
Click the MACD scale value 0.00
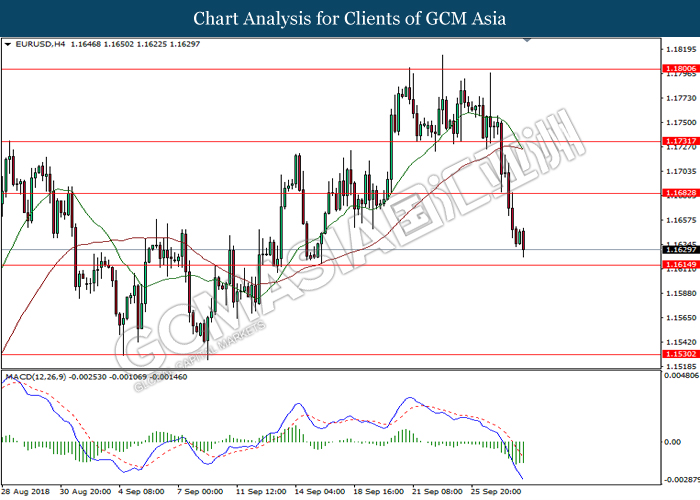673,442
